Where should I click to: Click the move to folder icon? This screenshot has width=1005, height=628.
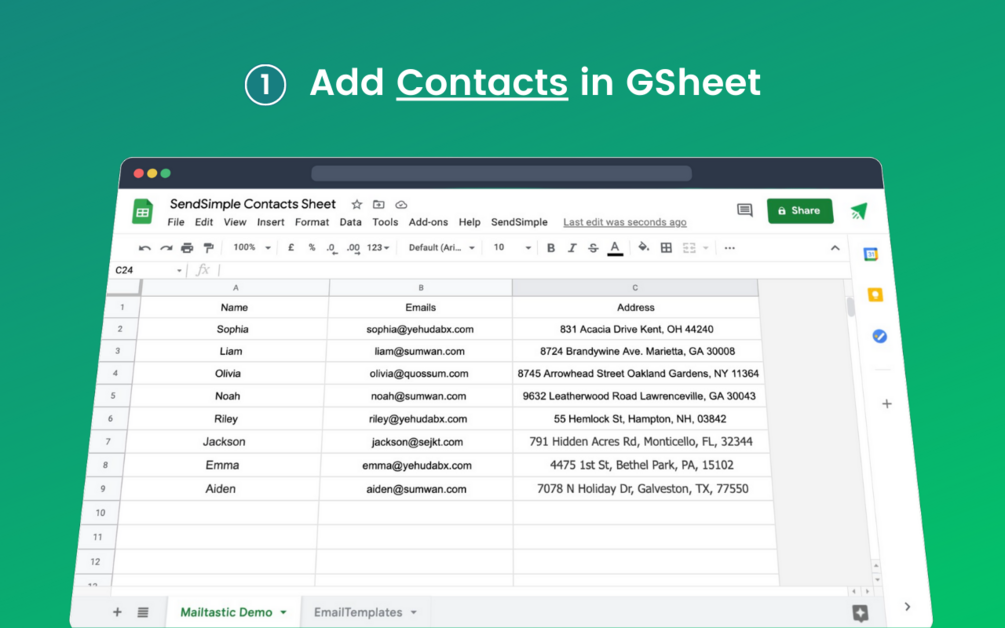coord(379,204)
